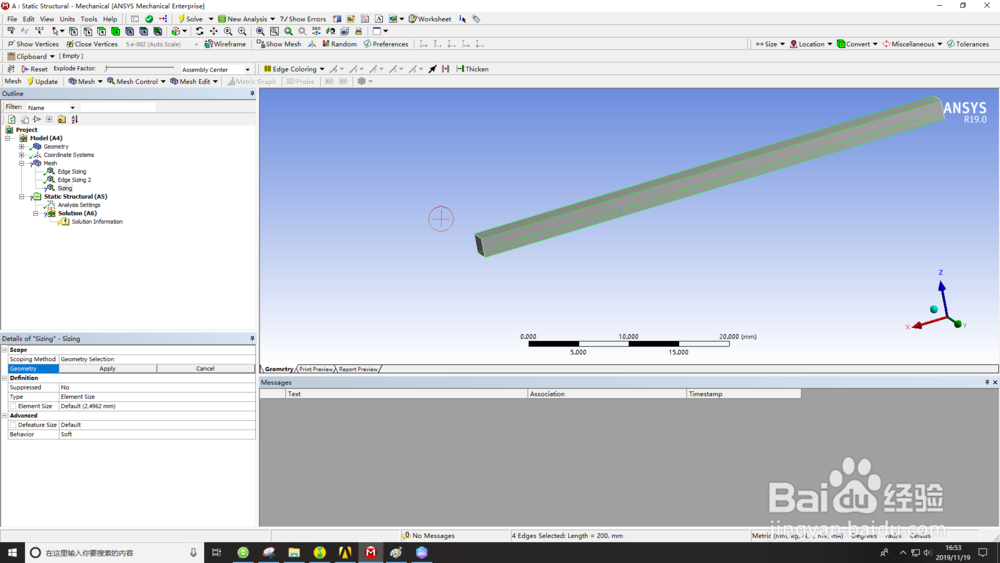
Task: Open the Edit menu
Action: tap(29, 19)
